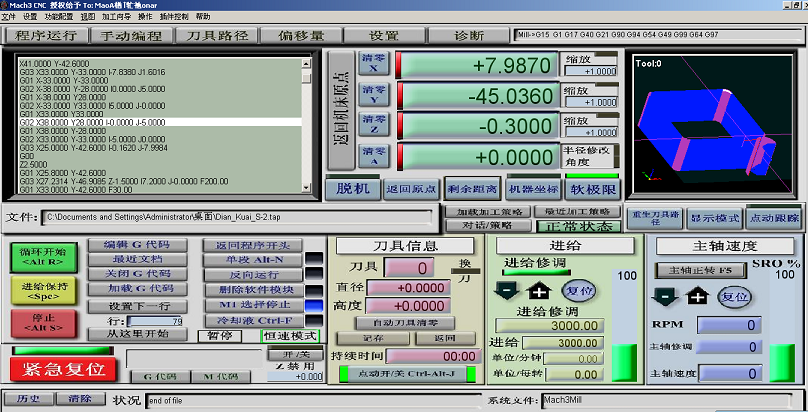Click 点动跟踪 jog follow button
This screenshot has width=808, height=412.
(x=774, y=217)
